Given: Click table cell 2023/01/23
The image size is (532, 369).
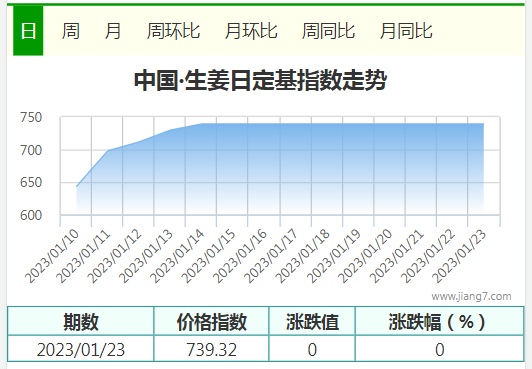Looking at the screenshot, I should click(x=81, y=349).
